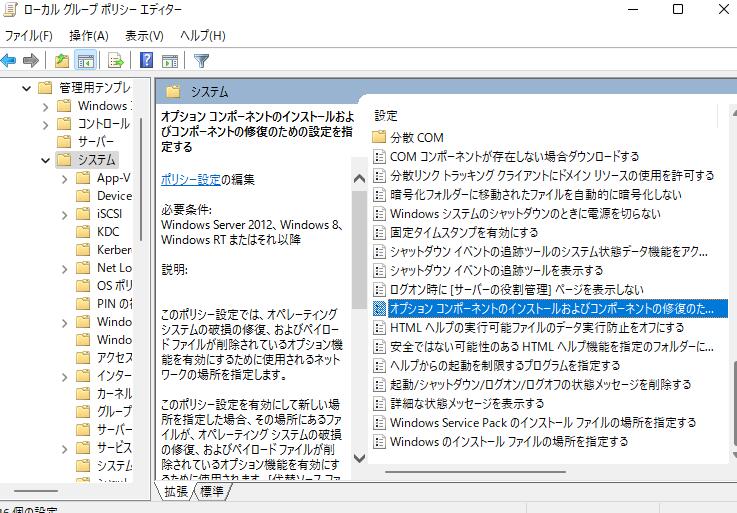Click the Forward arrow toolbar icon
The height and width of the screenshot is (513, 737).
tap(31, 60)
